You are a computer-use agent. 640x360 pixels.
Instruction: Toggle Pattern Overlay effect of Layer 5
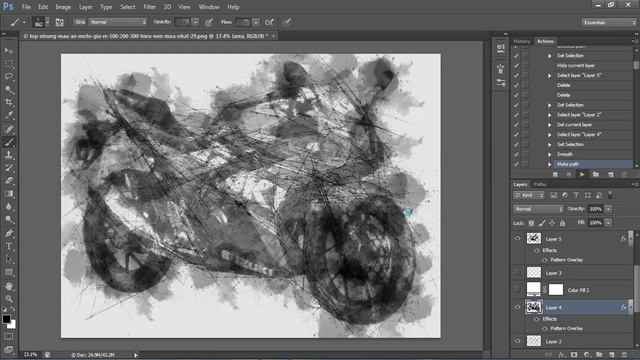point(545,260)
